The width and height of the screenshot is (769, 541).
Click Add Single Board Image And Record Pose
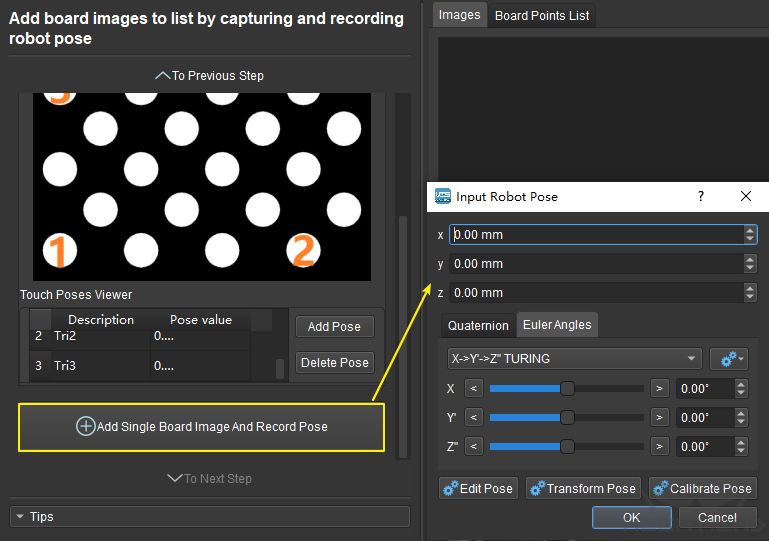tap(202, 427)
